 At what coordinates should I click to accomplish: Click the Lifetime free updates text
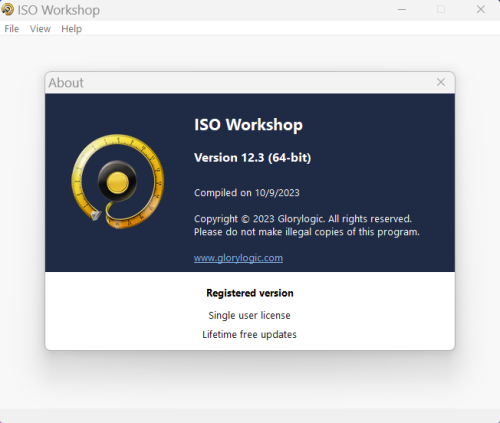249,334
